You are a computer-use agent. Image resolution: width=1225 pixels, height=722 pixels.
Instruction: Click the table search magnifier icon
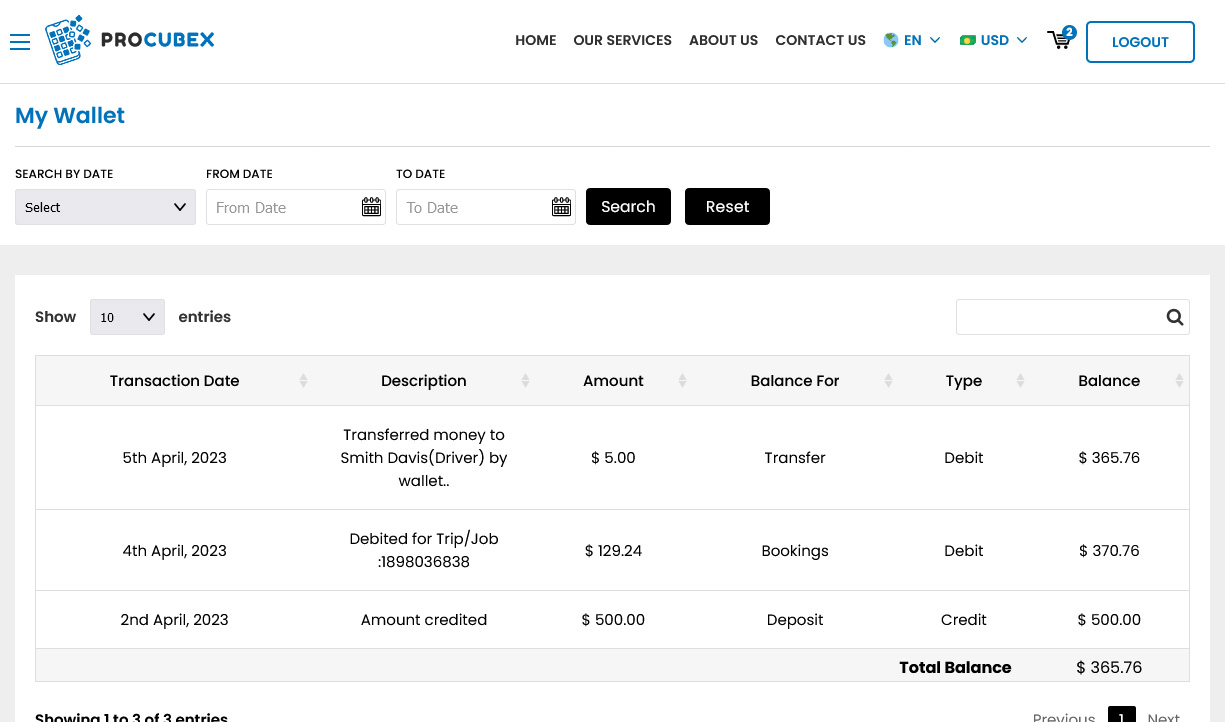[x=1174, y=317]
